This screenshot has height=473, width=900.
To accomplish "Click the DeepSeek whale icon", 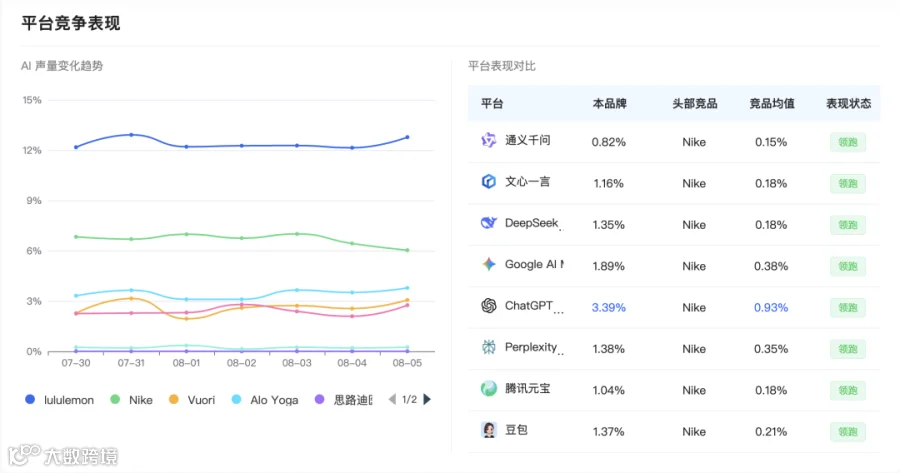I will (x=488, y=223).
